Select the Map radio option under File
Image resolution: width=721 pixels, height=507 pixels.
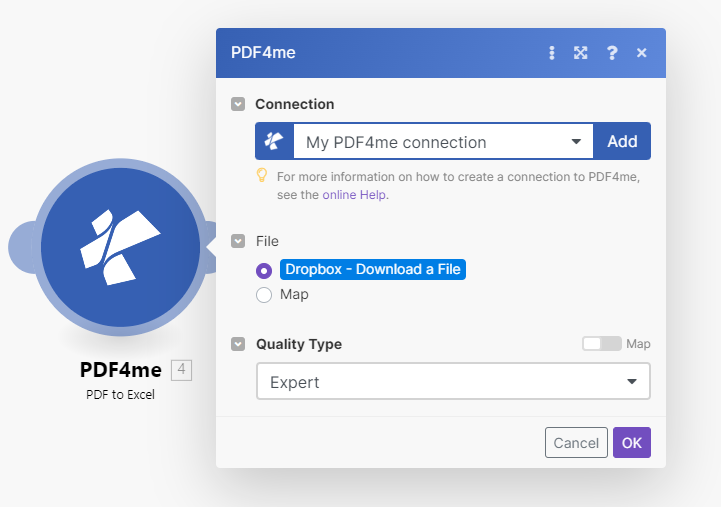point(264,295)
